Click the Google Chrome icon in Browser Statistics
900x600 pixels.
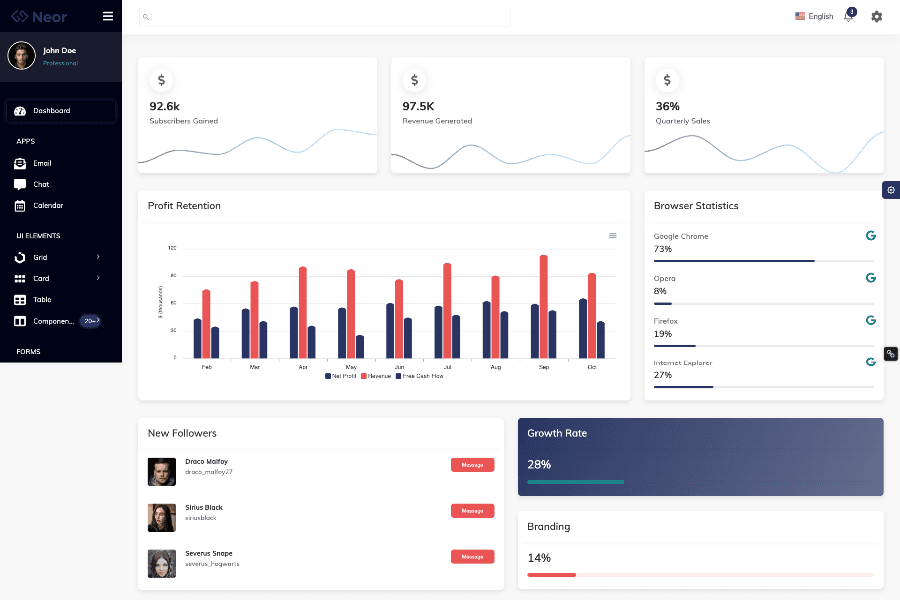click(870, 235)
